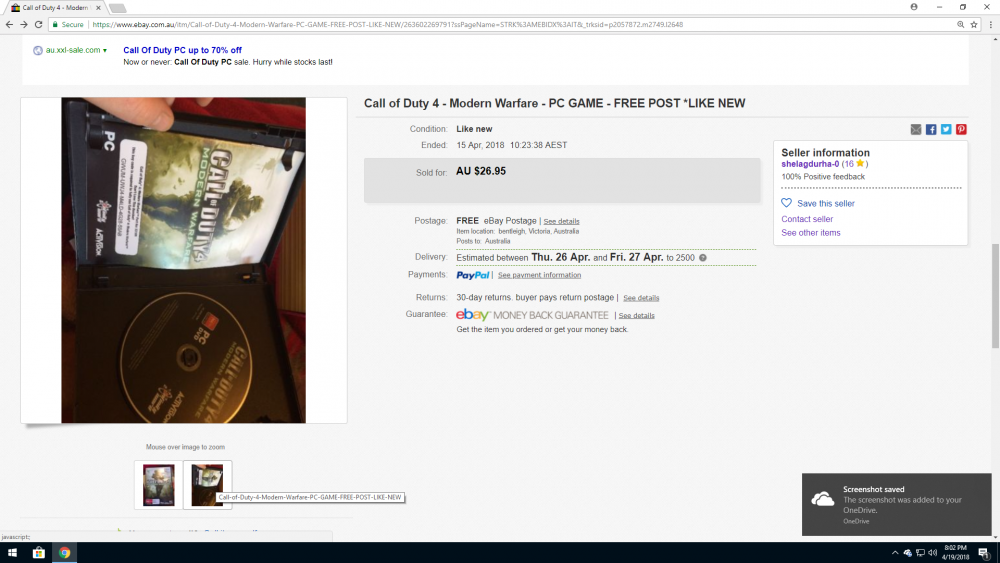The height and width of the screenshot is (563, 1000).
Task: Click the page vertical scrollbar thumb
Action: [x=995, y=295]
